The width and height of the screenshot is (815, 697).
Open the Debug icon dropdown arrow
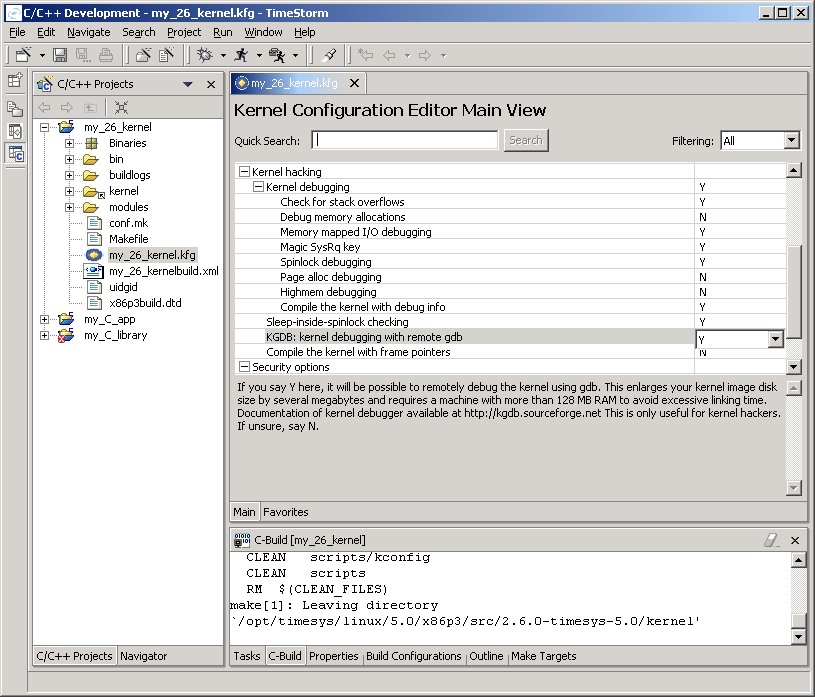tap(224, 55)
